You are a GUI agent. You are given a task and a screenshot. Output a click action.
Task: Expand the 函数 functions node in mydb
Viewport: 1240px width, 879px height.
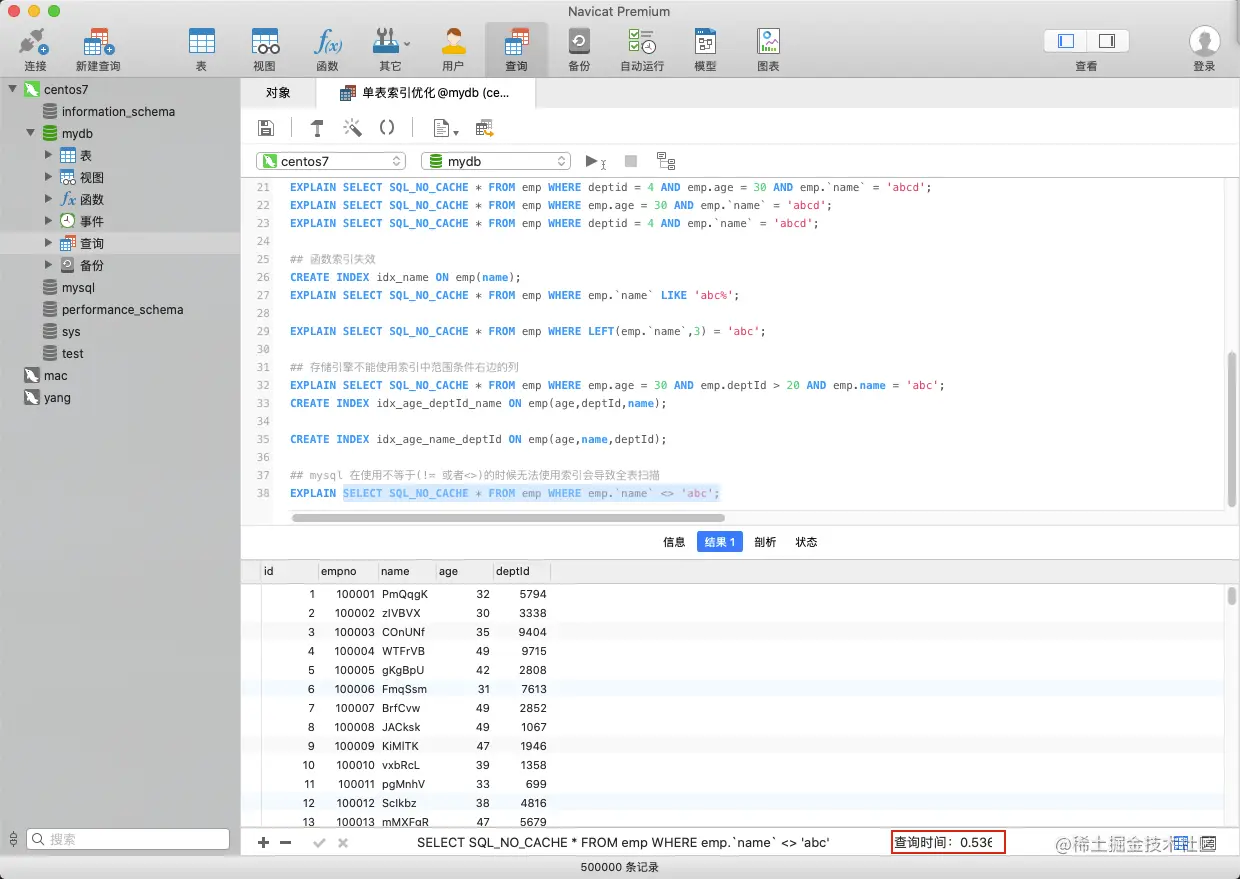[49, 199]
